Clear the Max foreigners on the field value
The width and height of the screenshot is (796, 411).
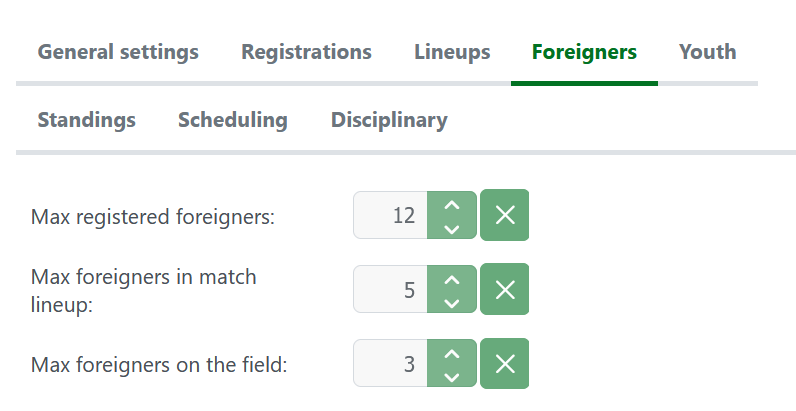[504, 364]
